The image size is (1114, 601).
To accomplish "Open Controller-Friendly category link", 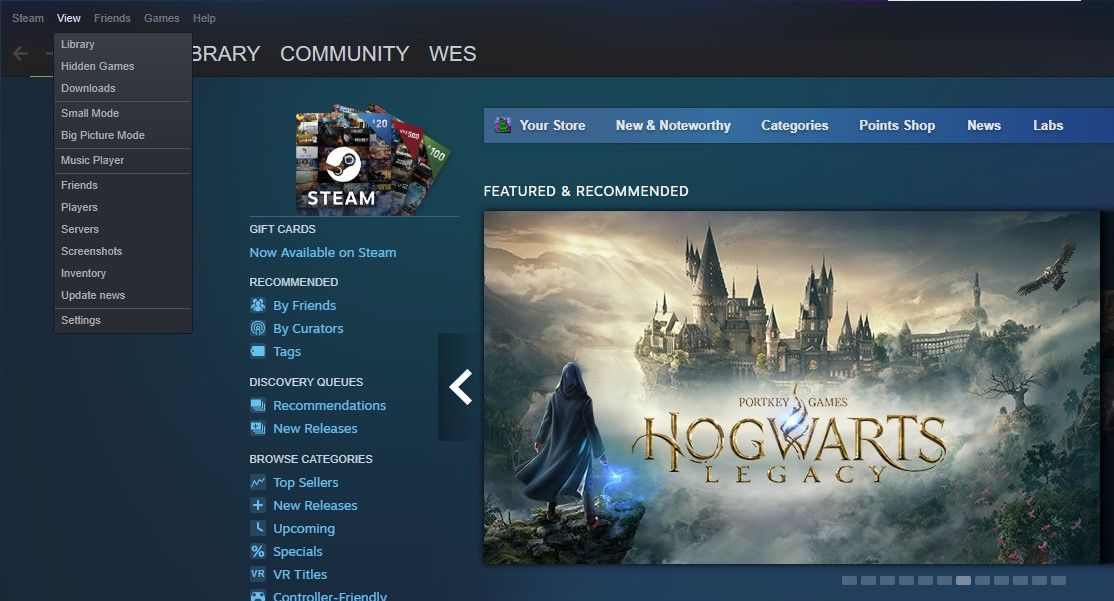I will (330, 595).
